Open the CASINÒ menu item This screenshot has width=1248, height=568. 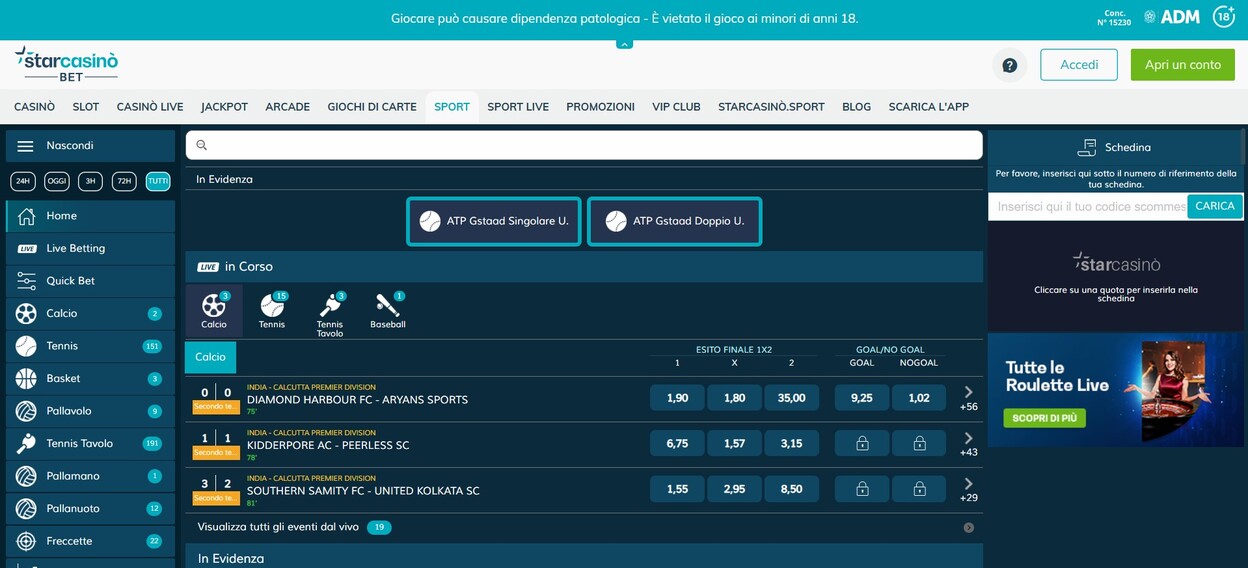click(34, 107)
